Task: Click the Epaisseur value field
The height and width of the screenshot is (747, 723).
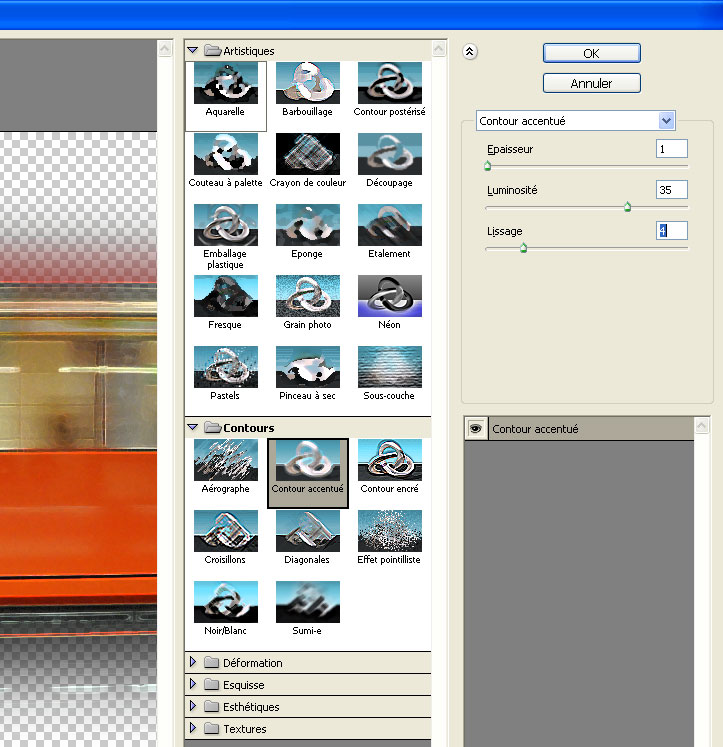Action: coord(672,149)
